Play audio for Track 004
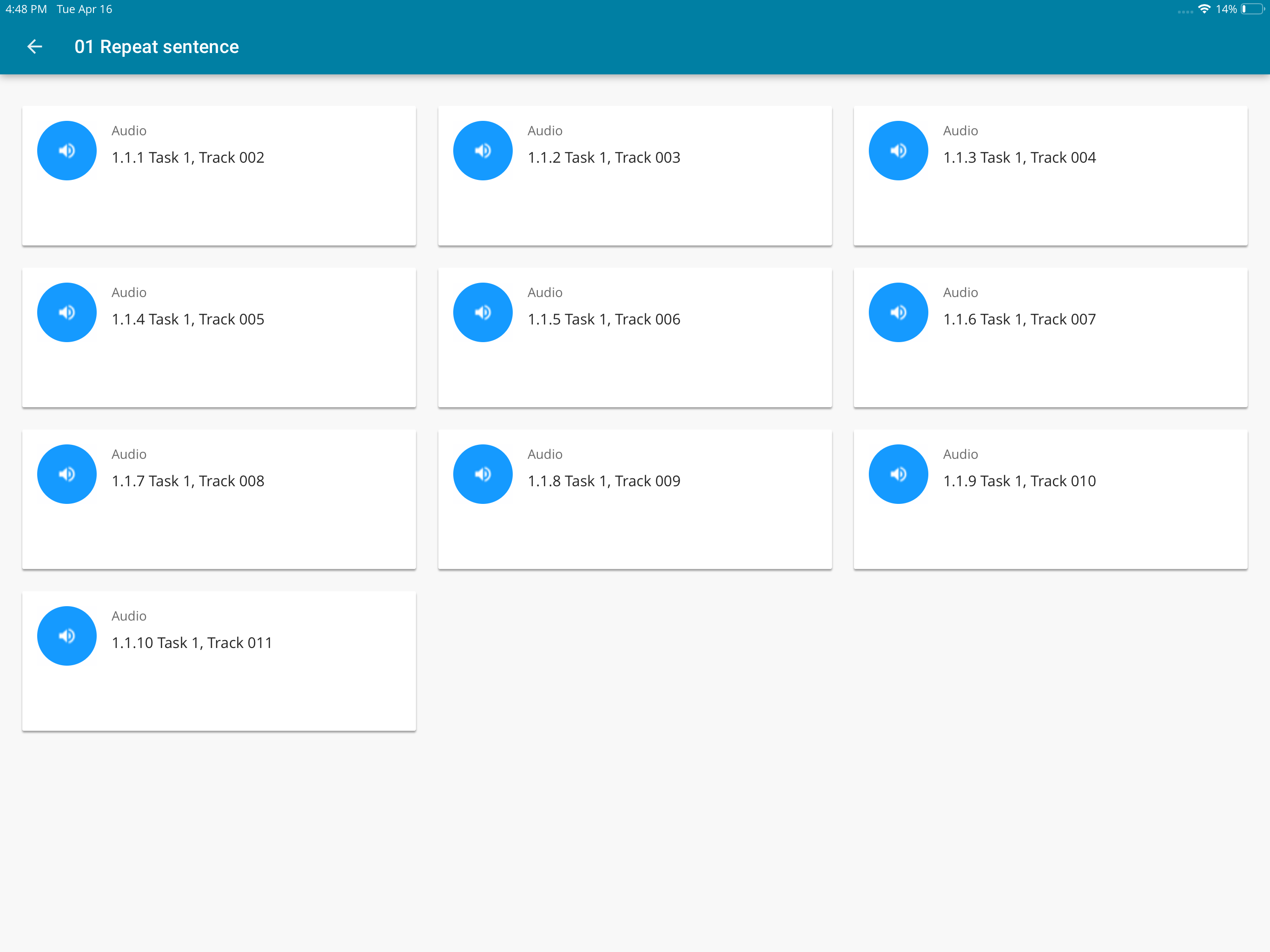The width and height of the screenshot is (1270, 952). (x=899, y=151)
